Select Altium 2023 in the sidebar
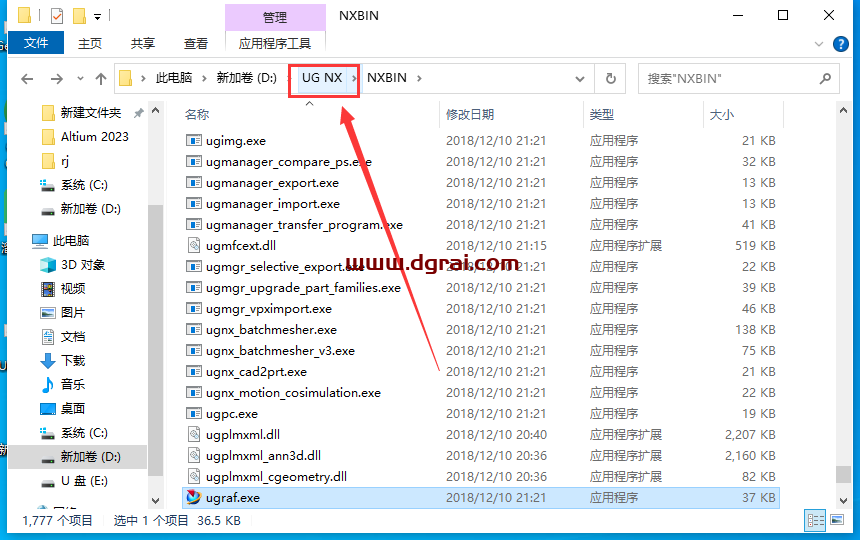 tap(94, 137)
